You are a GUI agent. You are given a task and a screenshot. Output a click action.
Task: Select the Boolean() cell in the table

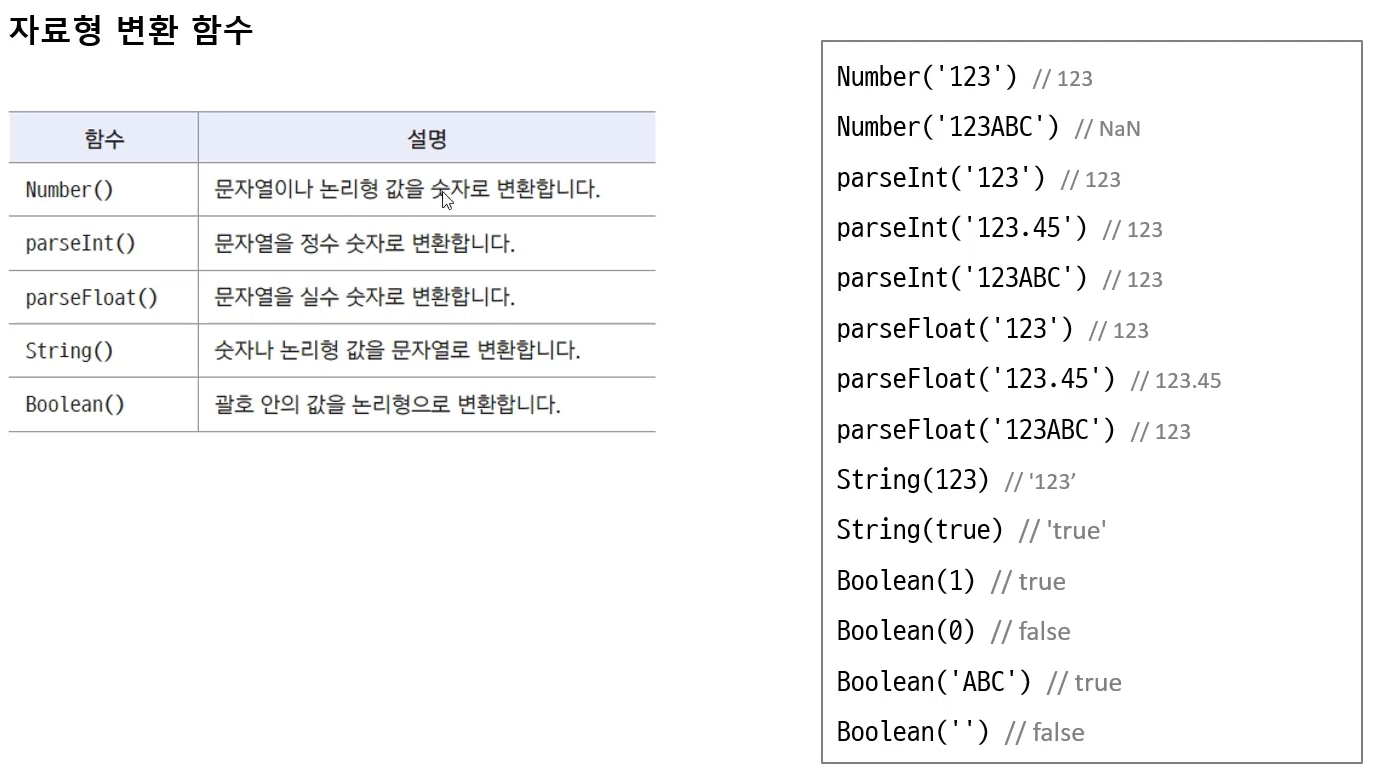click(x=75, y=404)
